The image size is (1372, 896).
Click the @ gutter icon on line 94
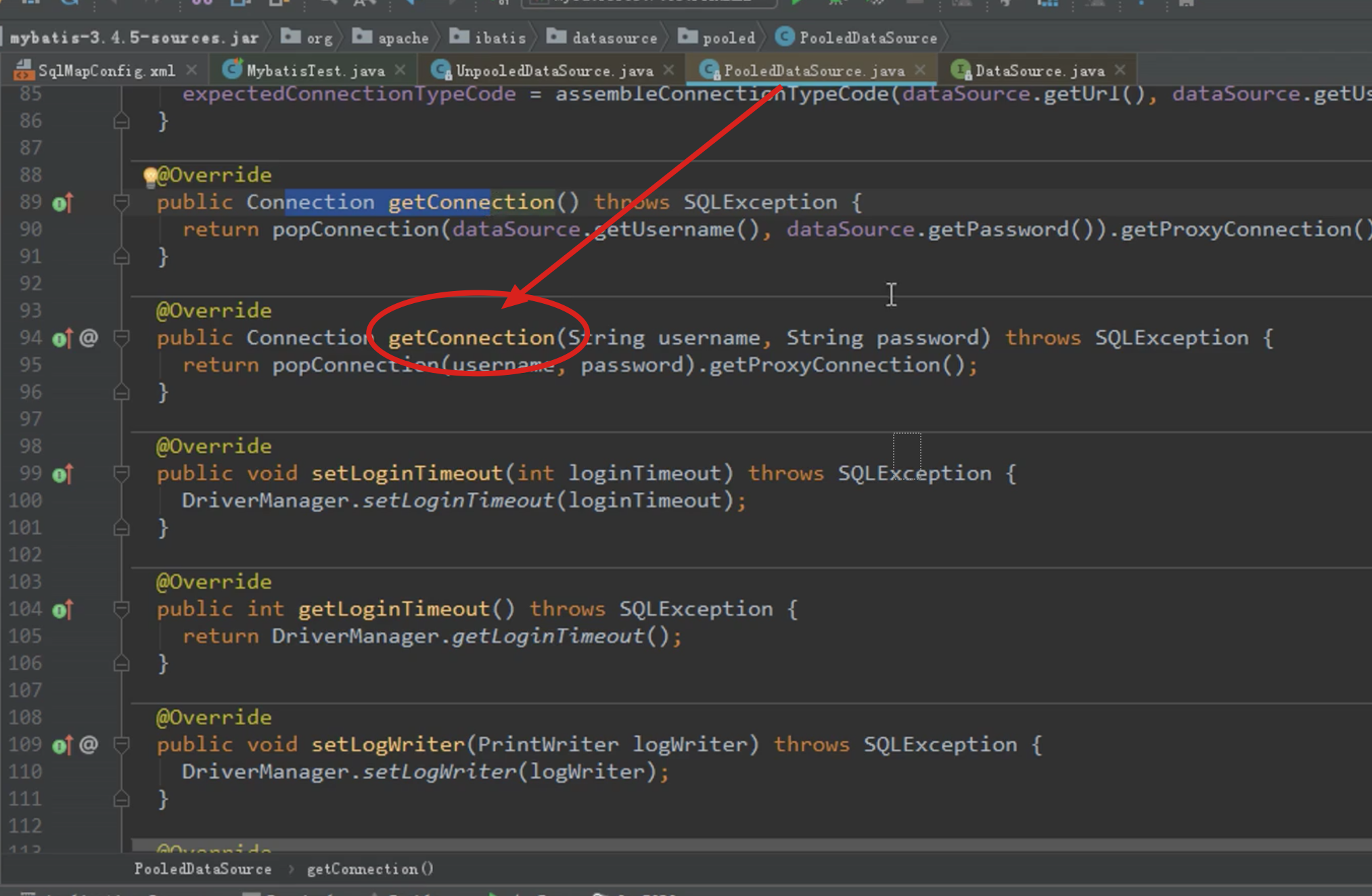89,338
